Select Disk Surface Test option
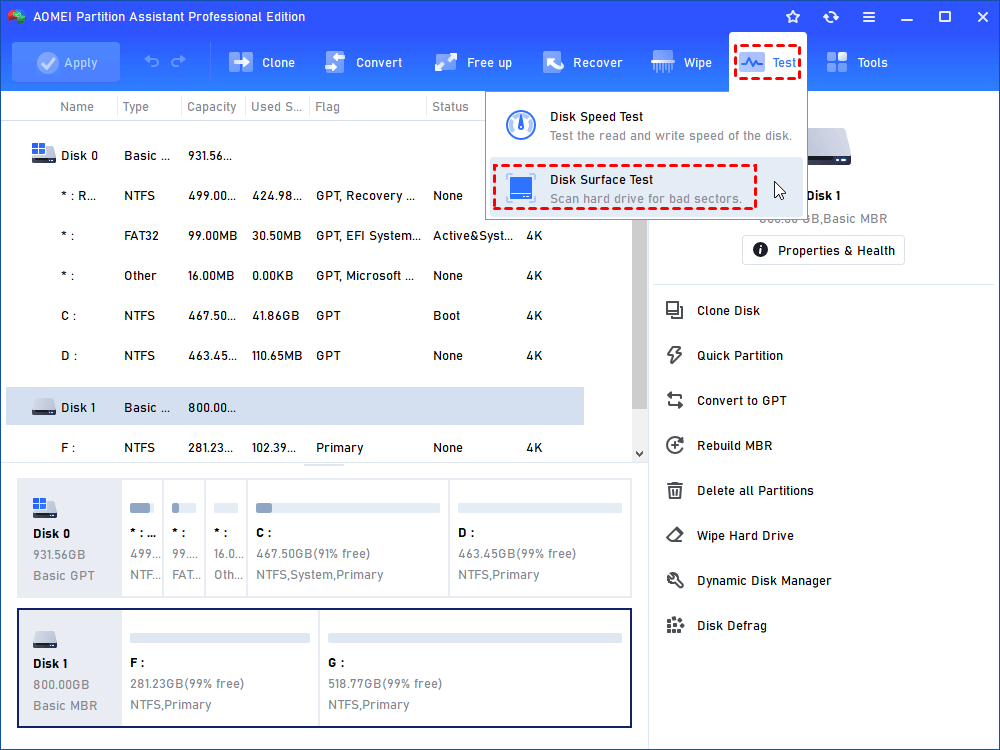This screenshot has height=750, width=1000. click(x=646, y=188)
